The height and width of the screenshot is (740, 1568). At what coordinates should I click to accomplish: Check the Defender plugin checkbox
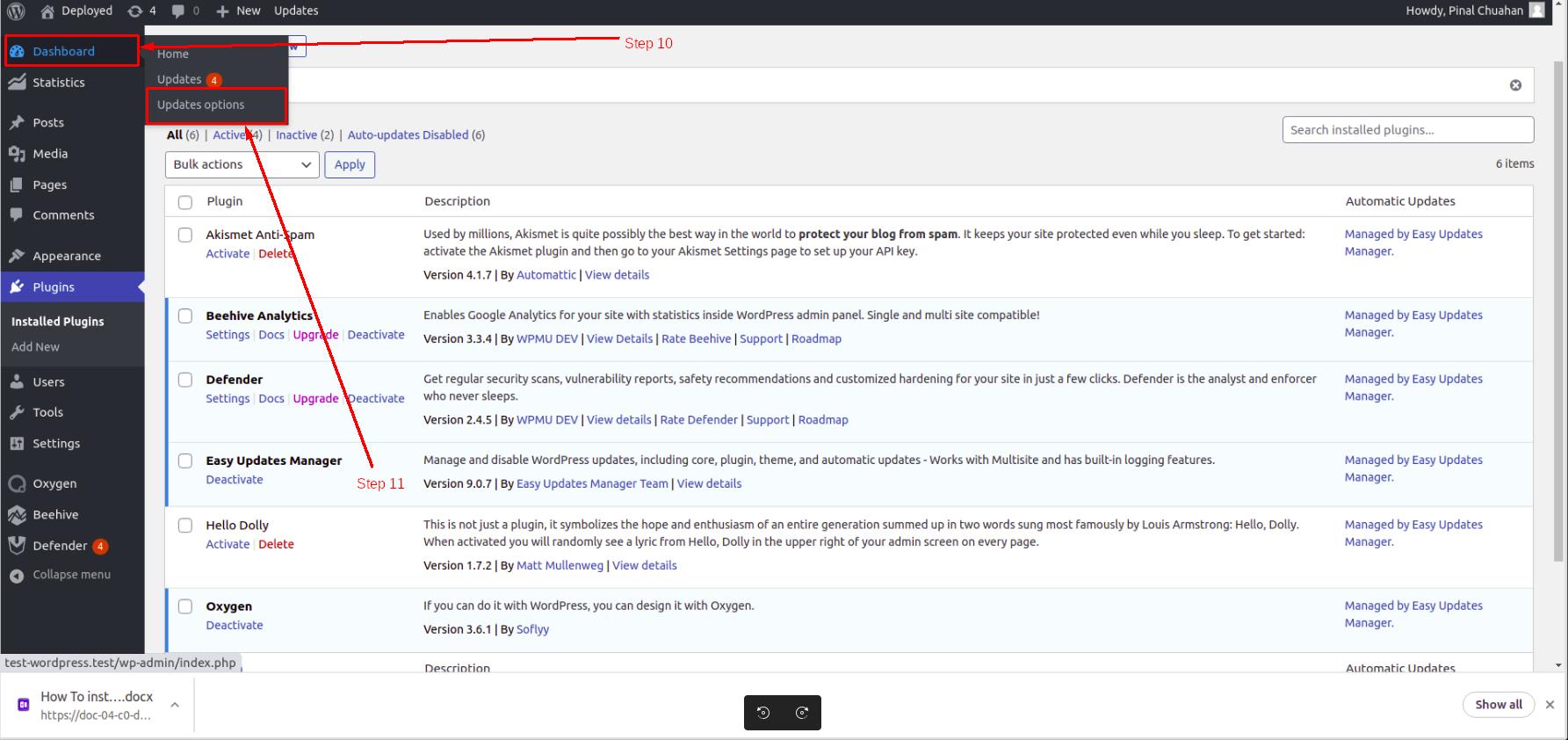click(x=185, y=380)
